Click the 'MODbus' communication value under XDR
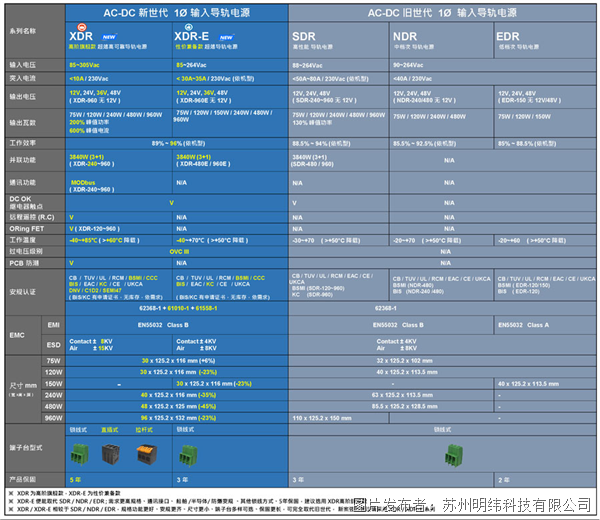The width and height of the screenshot is (600, 520). pos(83,183)
